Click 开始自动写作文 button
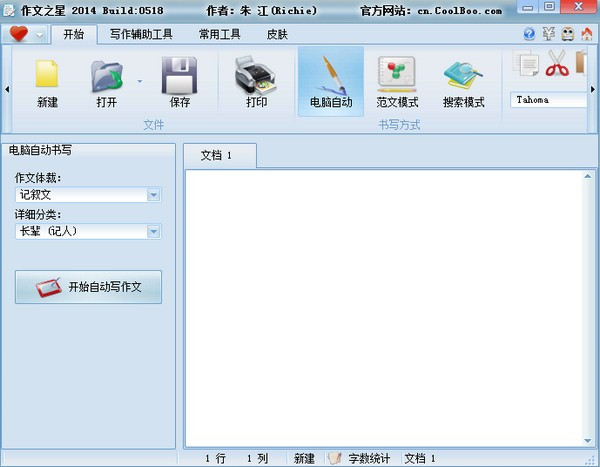Viewport: 600px width, 467px height. [88, 287]
